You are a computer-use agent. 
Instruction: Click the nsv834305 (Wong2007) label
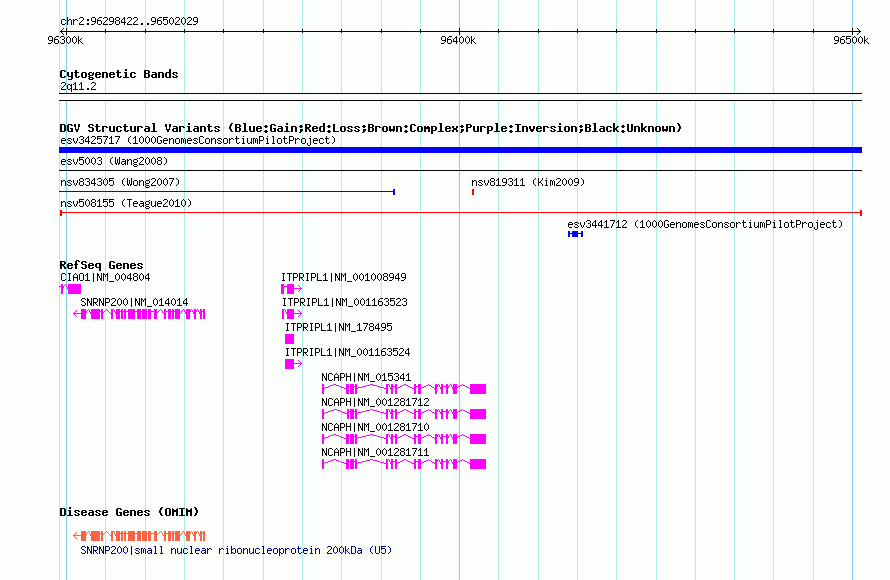pos(120,182)
